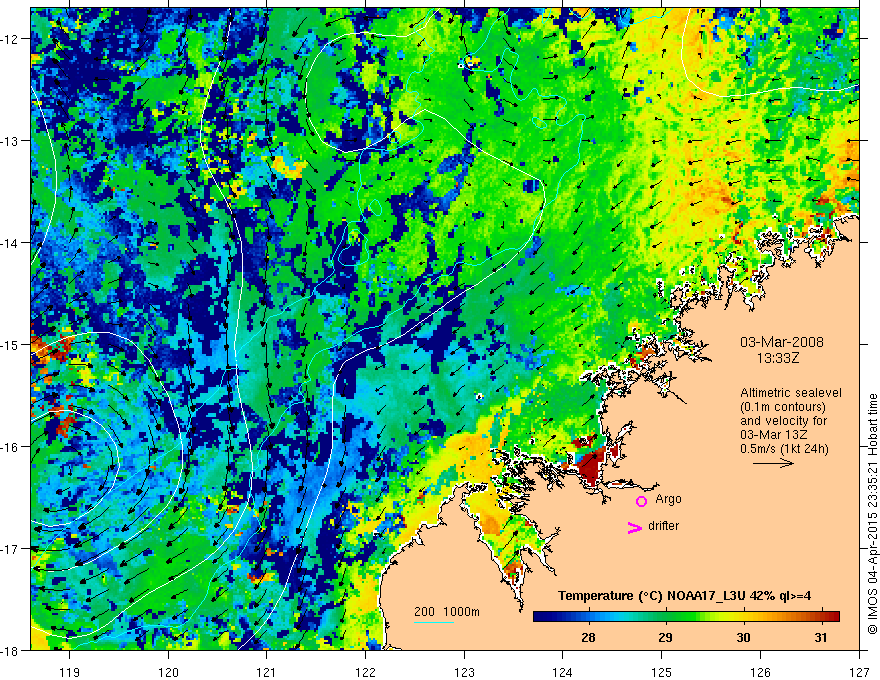Click the velocity scale reference arrow

pyautogui.click(x=773, y=463)
